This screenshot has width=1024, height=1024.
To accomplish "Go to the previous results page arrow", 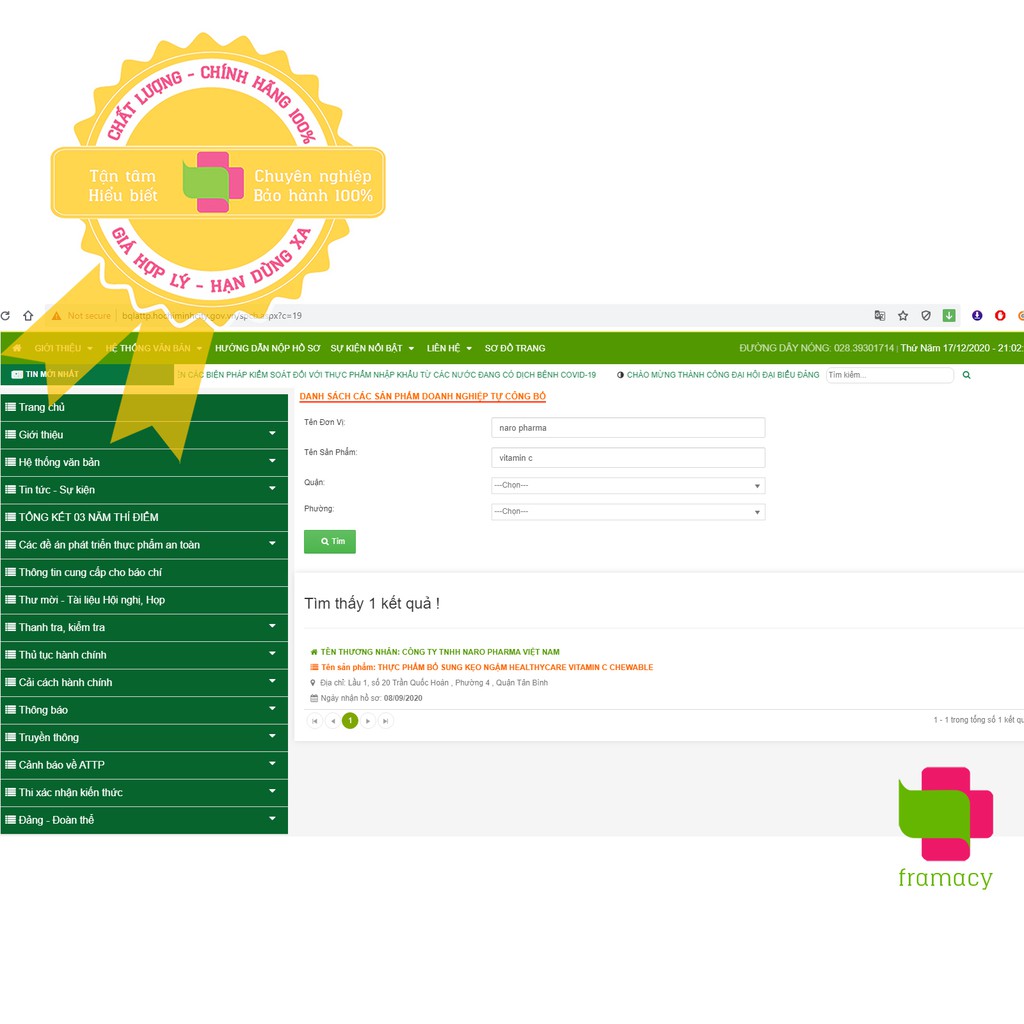I will point(332,720).
